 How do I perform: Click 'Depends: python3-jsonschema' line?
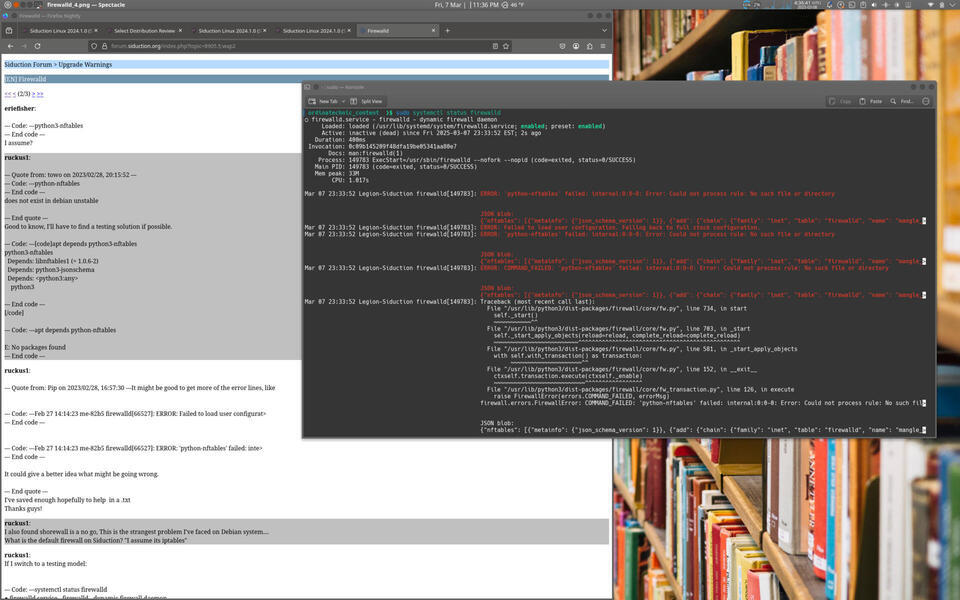tap(51, 269)
